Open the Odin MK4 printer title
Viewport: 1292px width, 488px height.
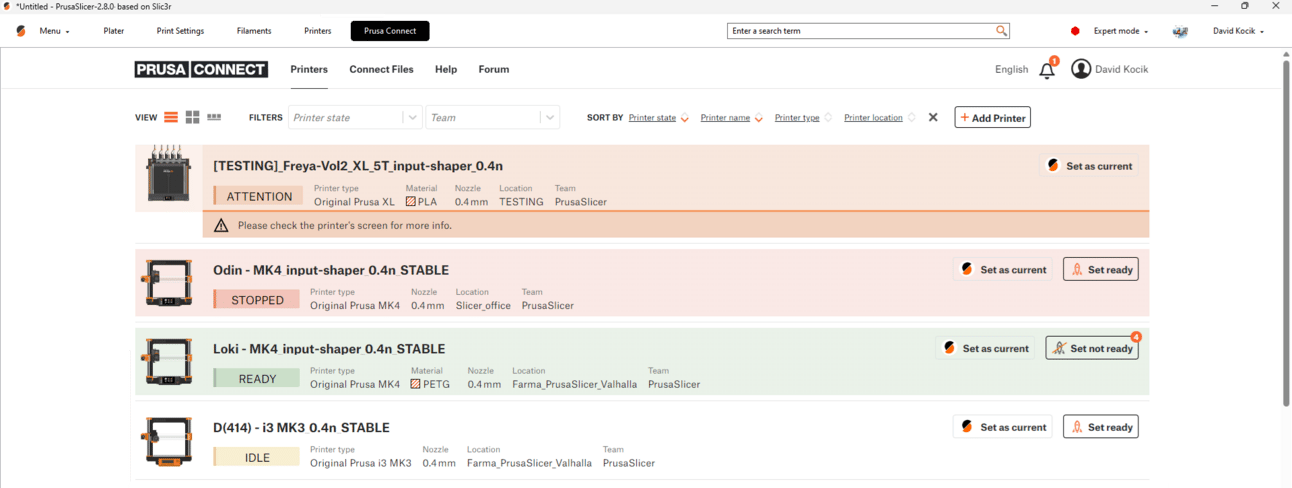pyautogui.click(x=331, y=270)
